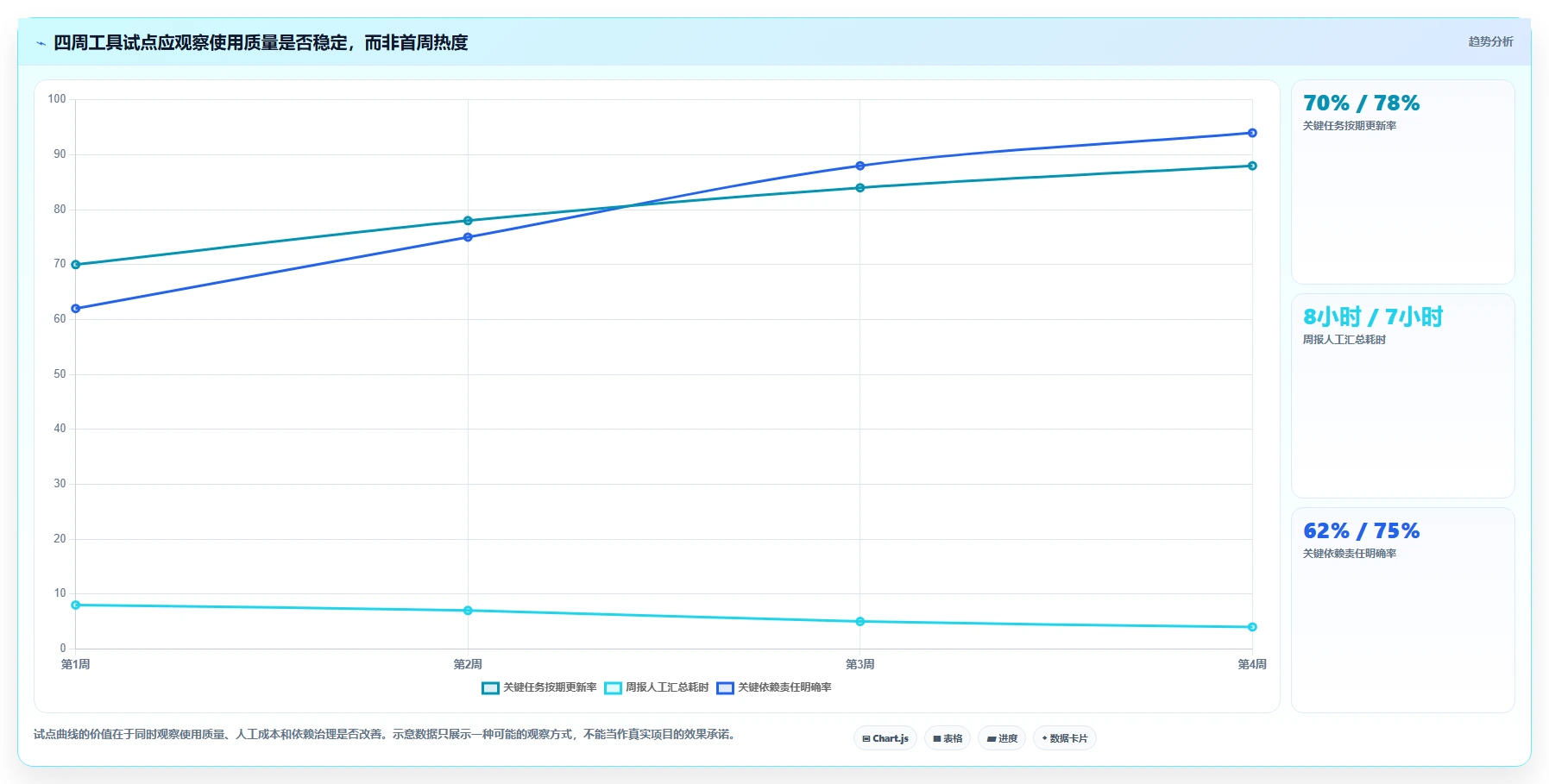This screenshot has width=1549, height=784.
Task: Click the bar icon in the 进度 tag
Action: click(x=992, y=739)
